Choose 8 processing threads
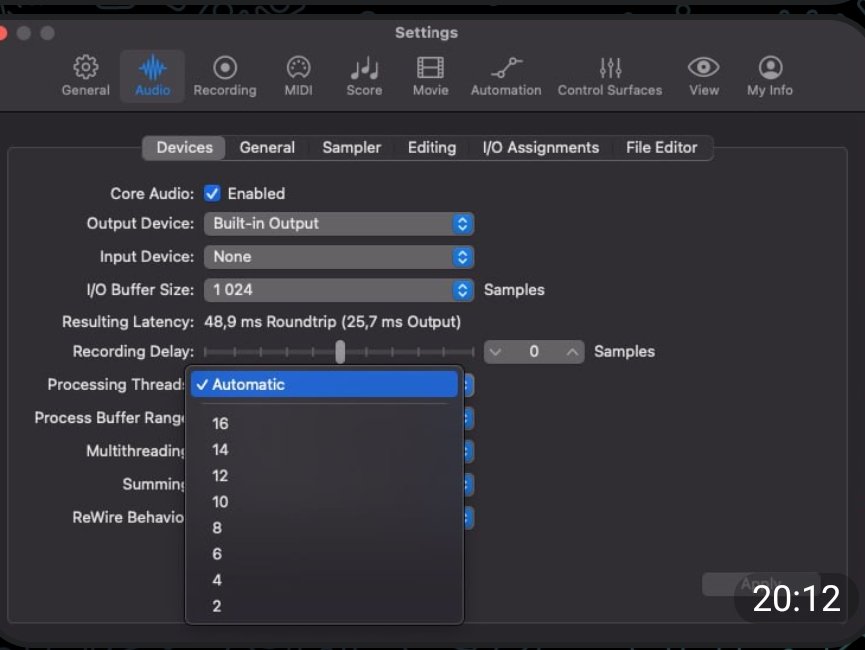 324,528
